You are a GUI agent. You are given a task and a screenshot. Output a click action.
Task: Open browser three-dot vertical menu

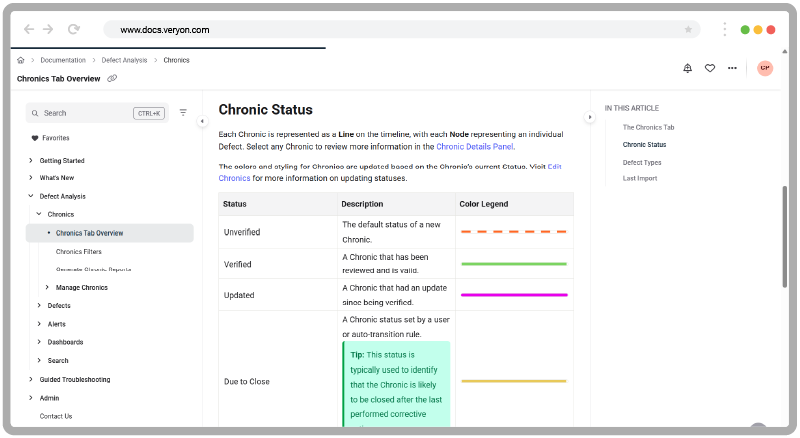point(724,30)
